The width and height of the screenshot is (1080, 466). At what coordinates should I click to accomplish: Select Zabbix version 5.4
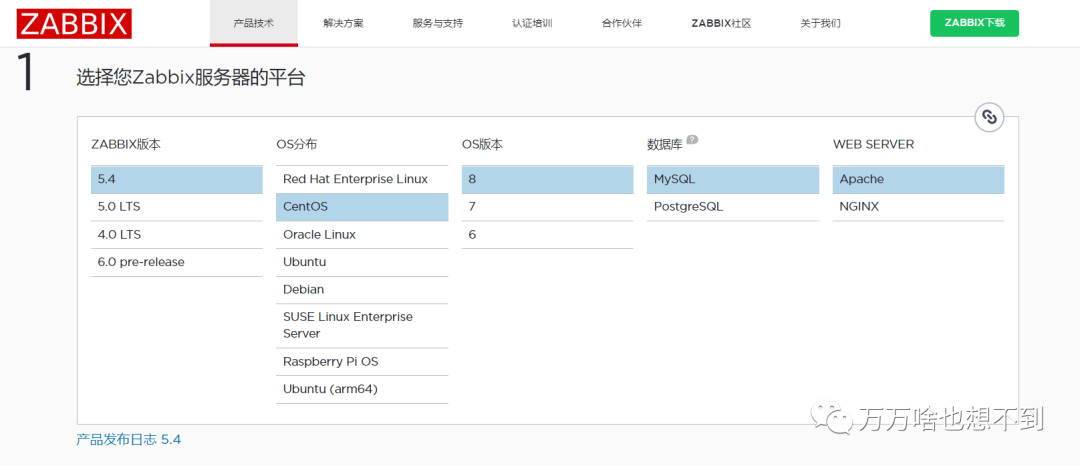(176, 179)
